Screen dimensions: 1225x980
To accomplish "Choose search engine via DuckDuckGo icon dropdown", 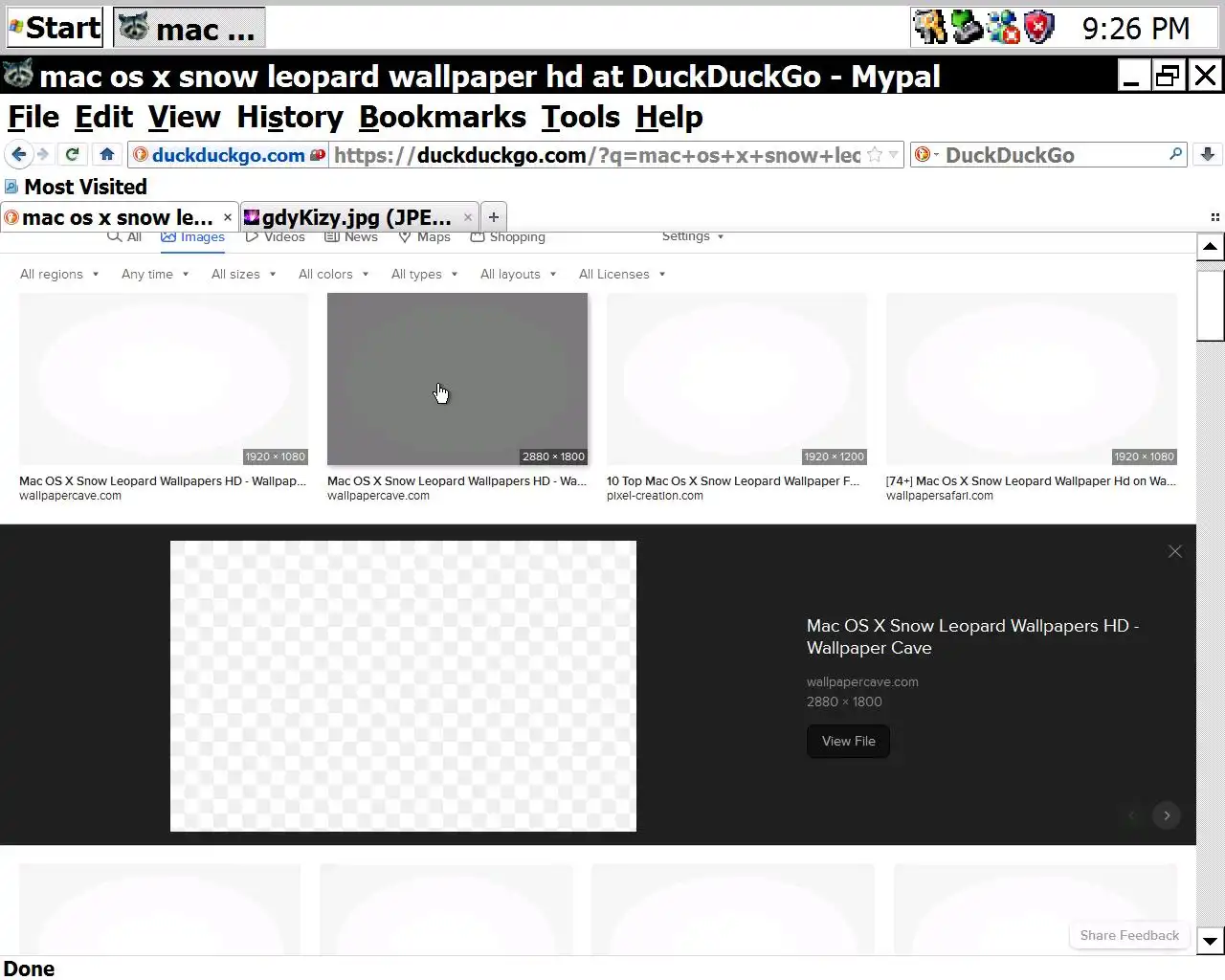I will 926,155.
